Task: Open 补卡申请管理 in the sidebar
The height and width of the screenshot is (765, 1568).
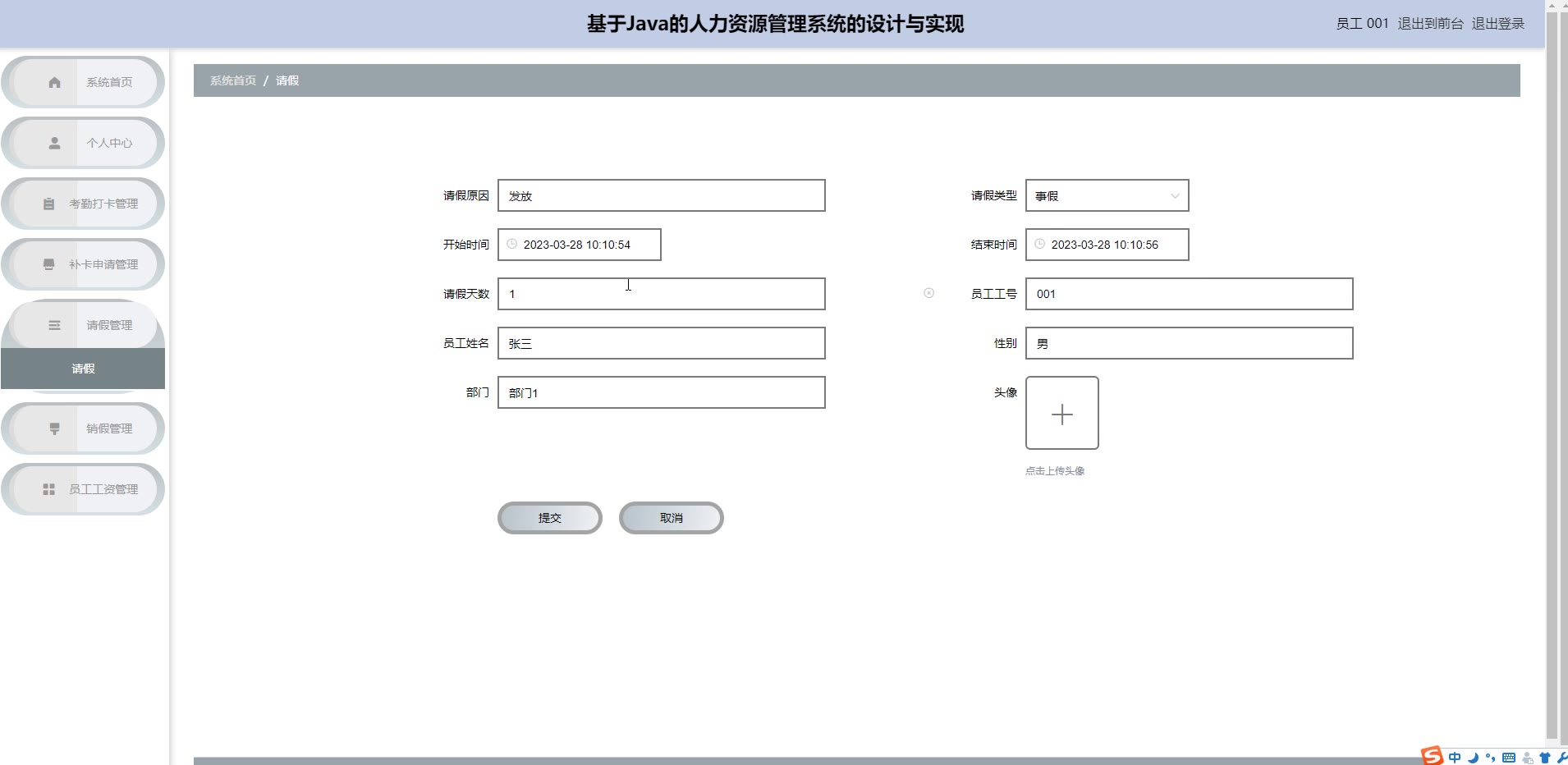Action: [83, 264]
